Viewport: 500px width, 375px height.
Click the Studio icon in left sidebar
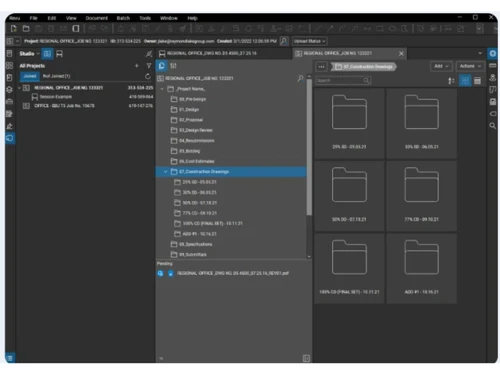10,138
